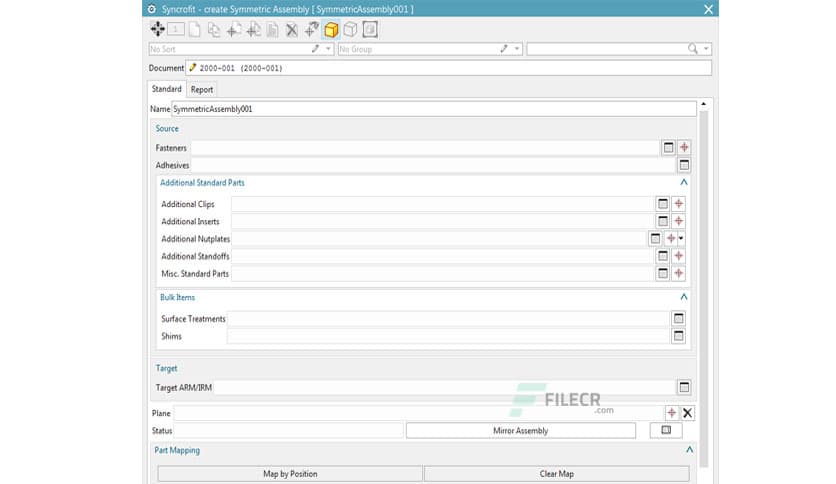The width and height of the screenshot is (836, 484).
Task: Open the search field dropdown arrow
Action: tap(706, 49)
